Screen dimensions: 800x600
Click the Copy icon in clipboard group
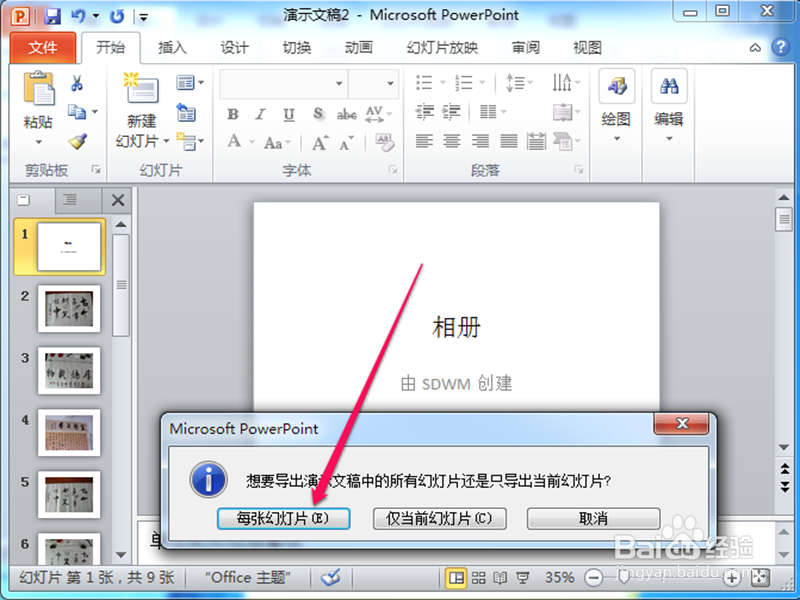pyautogui.click(x=77, y=111)
